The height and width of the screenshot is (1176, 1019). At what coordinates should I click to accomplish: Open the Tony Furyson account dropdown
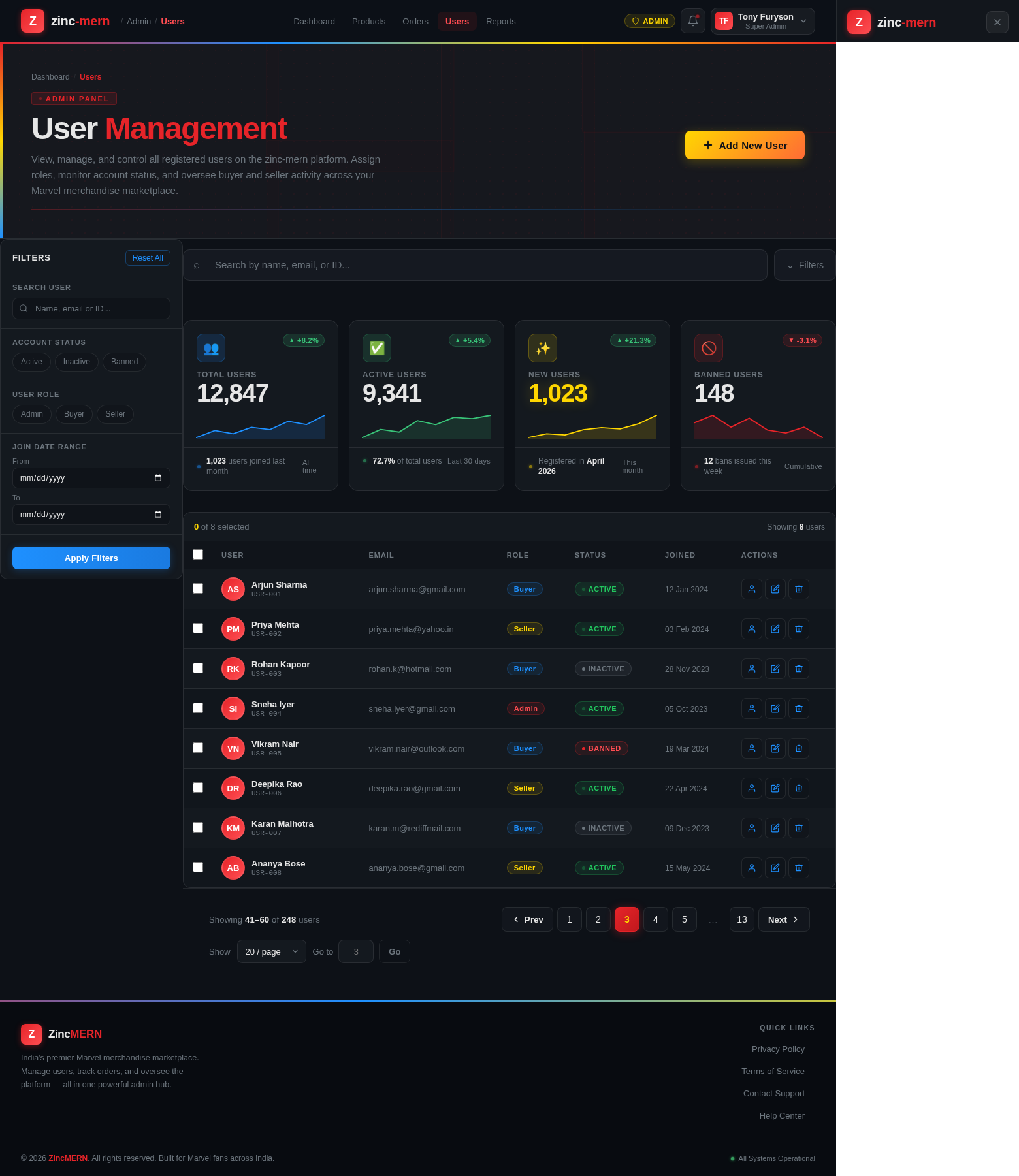[762, 21]
